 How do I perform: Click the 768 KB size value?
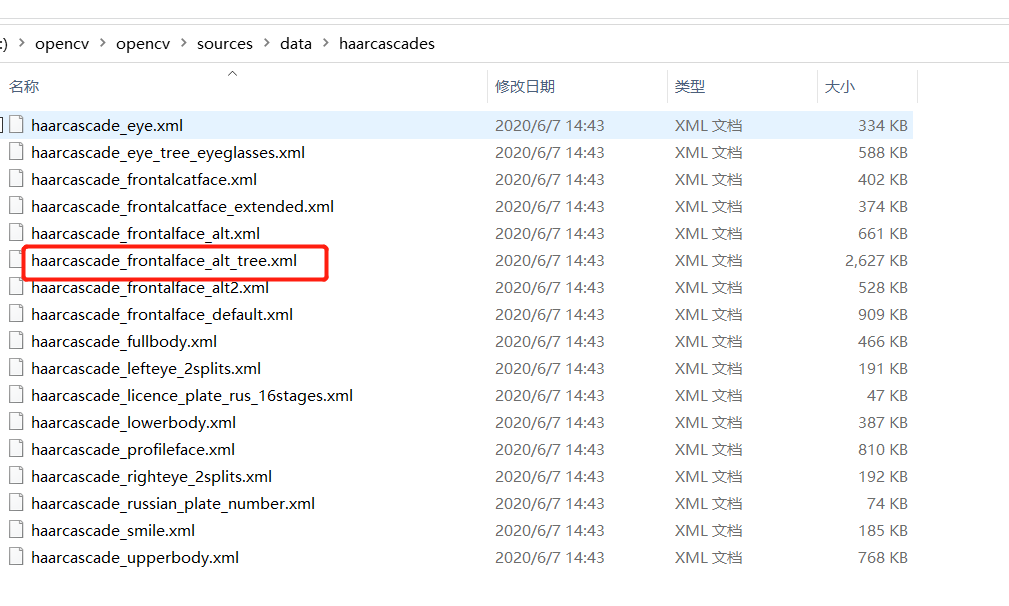coord(882,558)
